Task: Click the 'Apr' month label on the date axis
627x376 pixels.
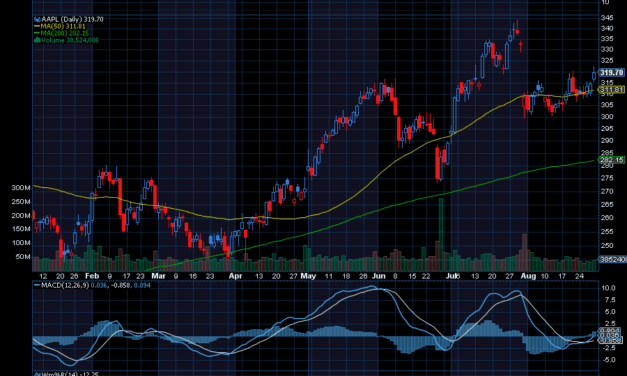Action: [236, 276]
